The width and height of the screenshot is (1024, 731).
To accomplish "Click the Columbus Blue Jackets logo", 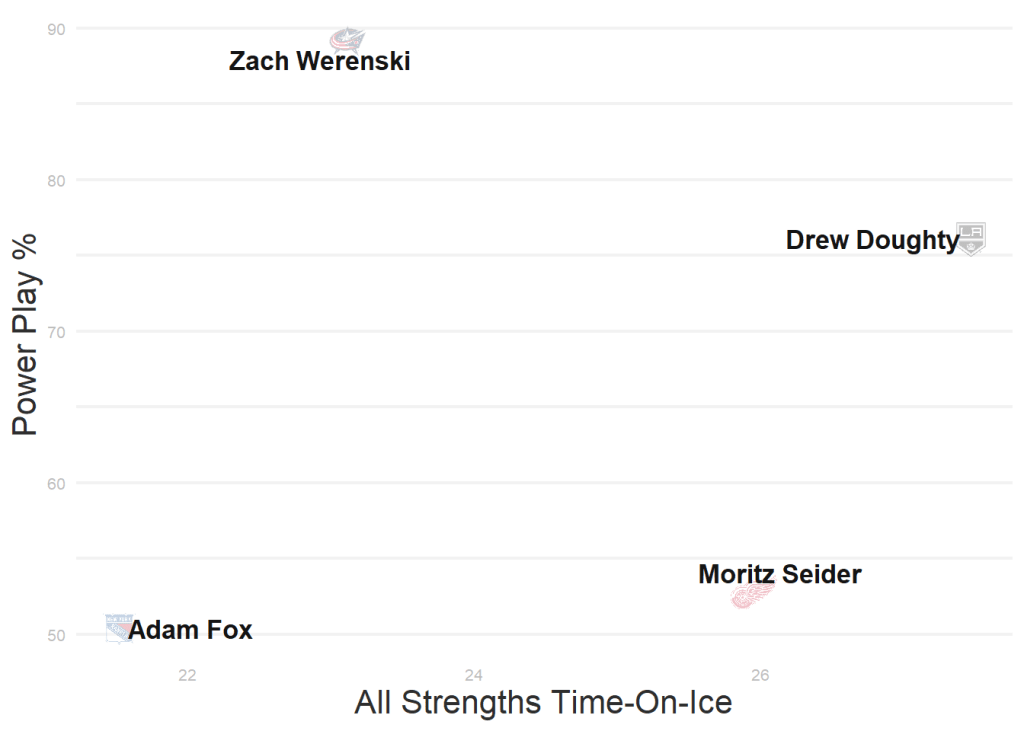I will pyautogui.click(x=348, y=39).
